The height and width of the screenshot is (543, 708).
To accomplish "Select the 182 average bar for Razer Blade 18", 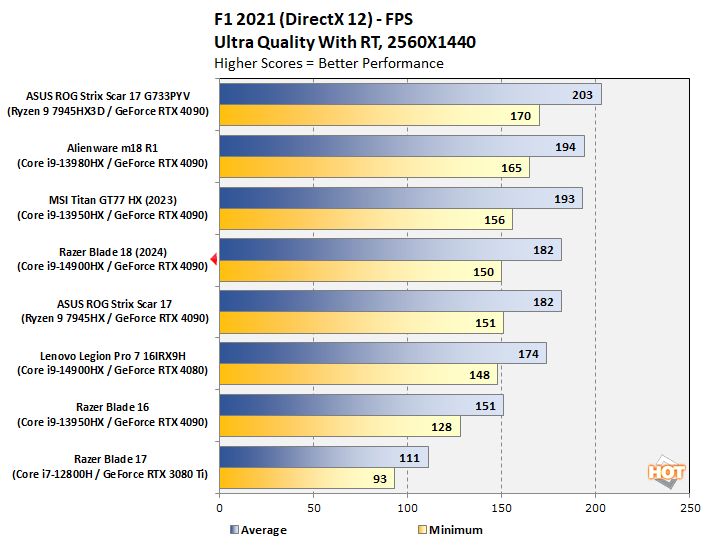I will 391,250.
